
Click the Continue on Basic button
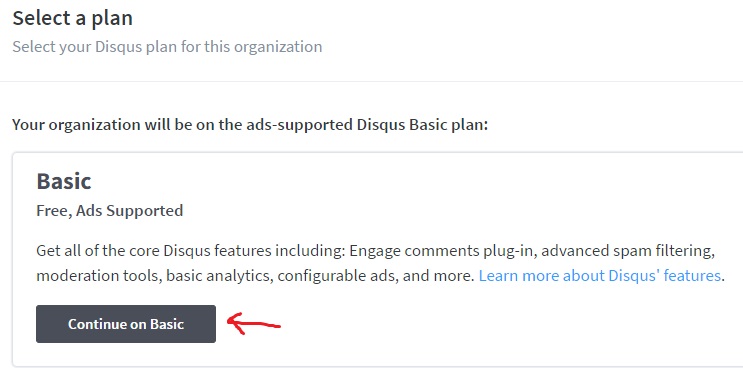click(x=126, y=324)
